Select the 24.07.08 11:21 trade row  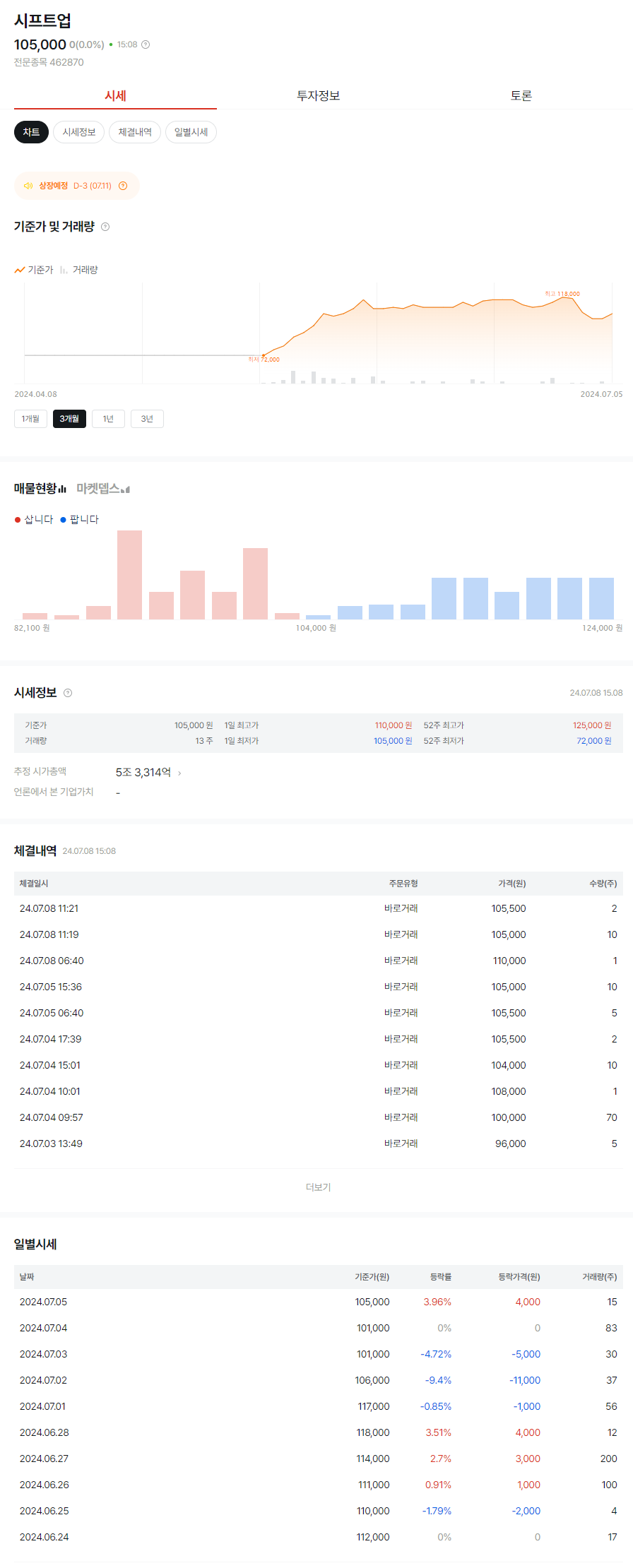(319, 908)
